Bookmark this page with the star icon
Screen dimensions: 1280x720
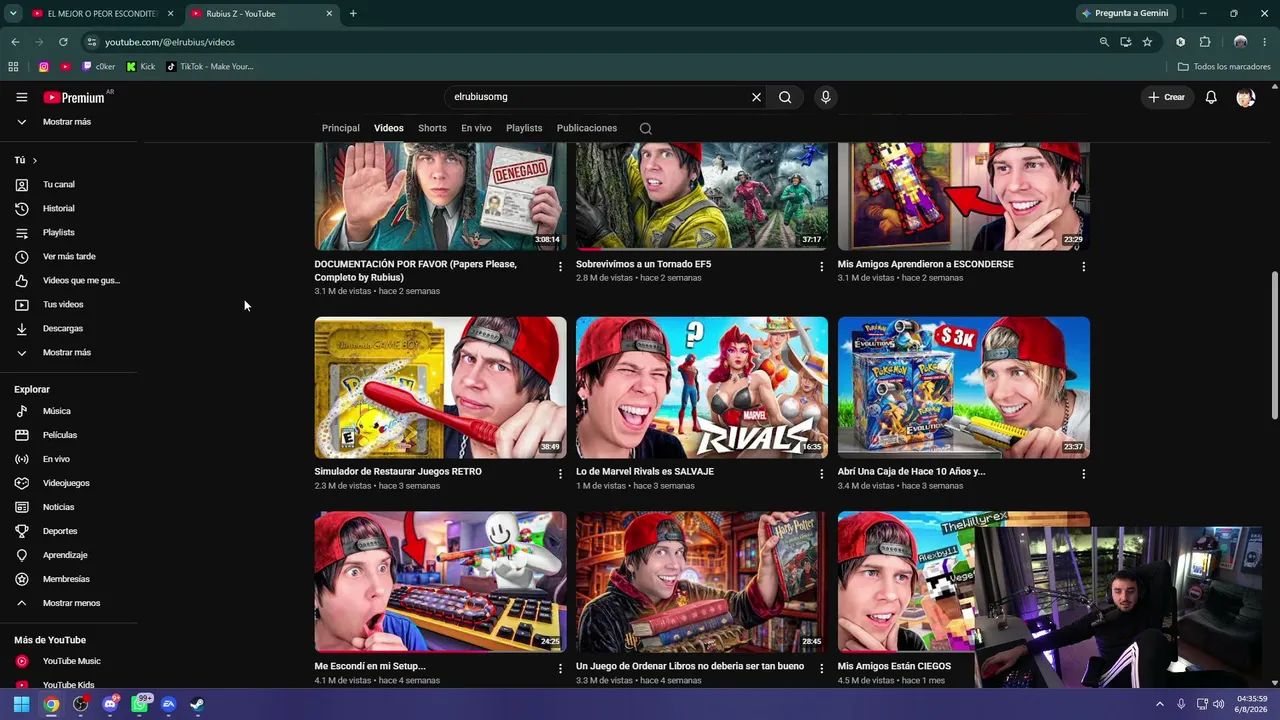(1147, 42)
